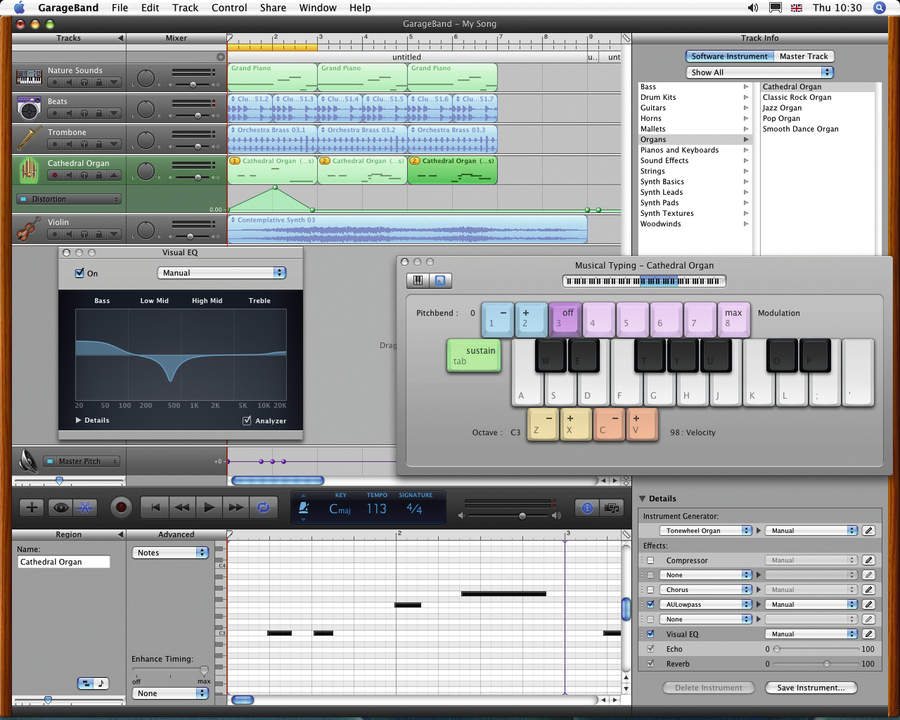900x720 pixels.
Task: Enable the Chorus effect checkbox
Action: tap(650, 590)
